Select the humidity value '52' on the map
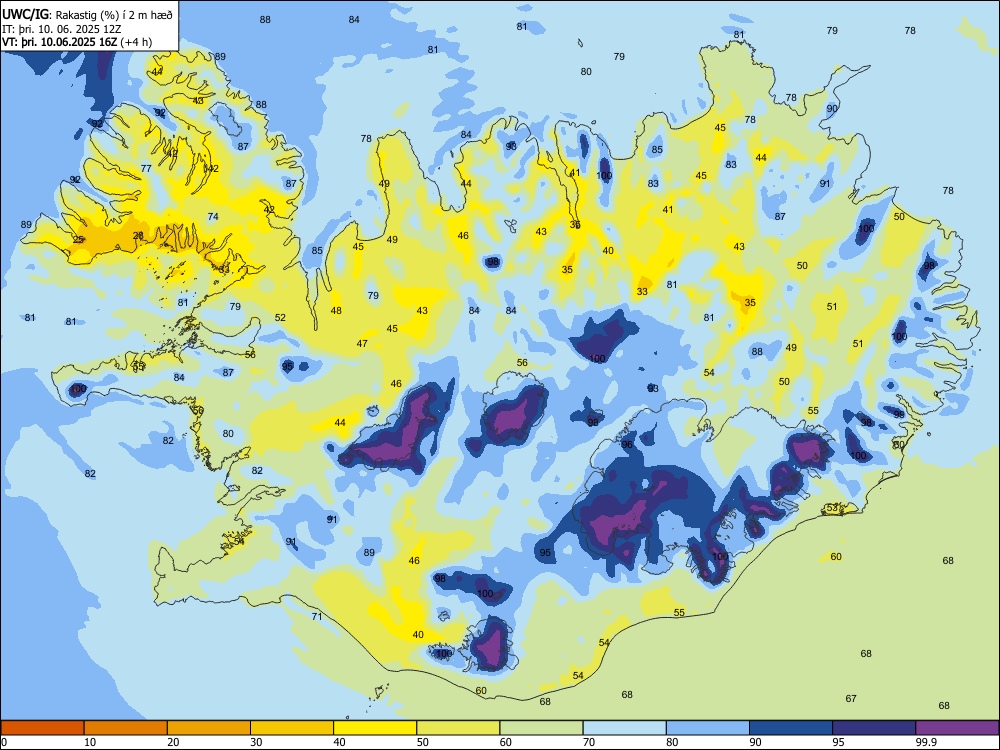1000x750 pixels. click(x=280, y=318)
